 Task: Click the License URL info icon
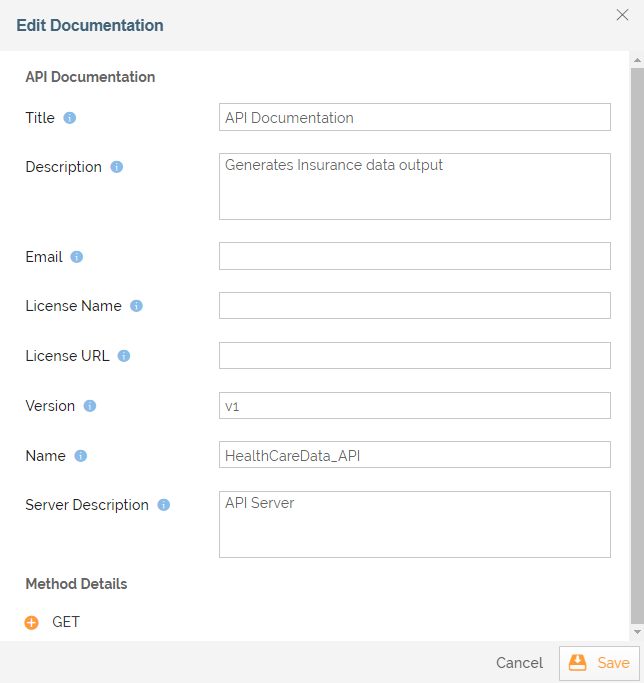pos(125,356)
